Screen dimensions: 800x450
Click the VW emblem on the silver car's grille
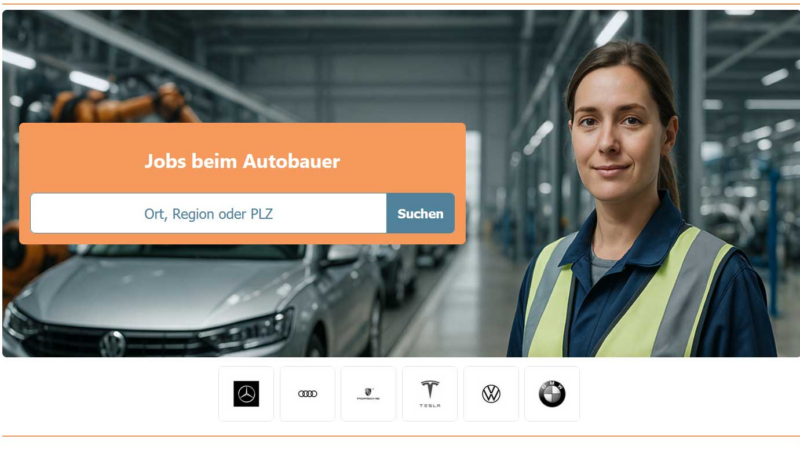tap(112, 343)
